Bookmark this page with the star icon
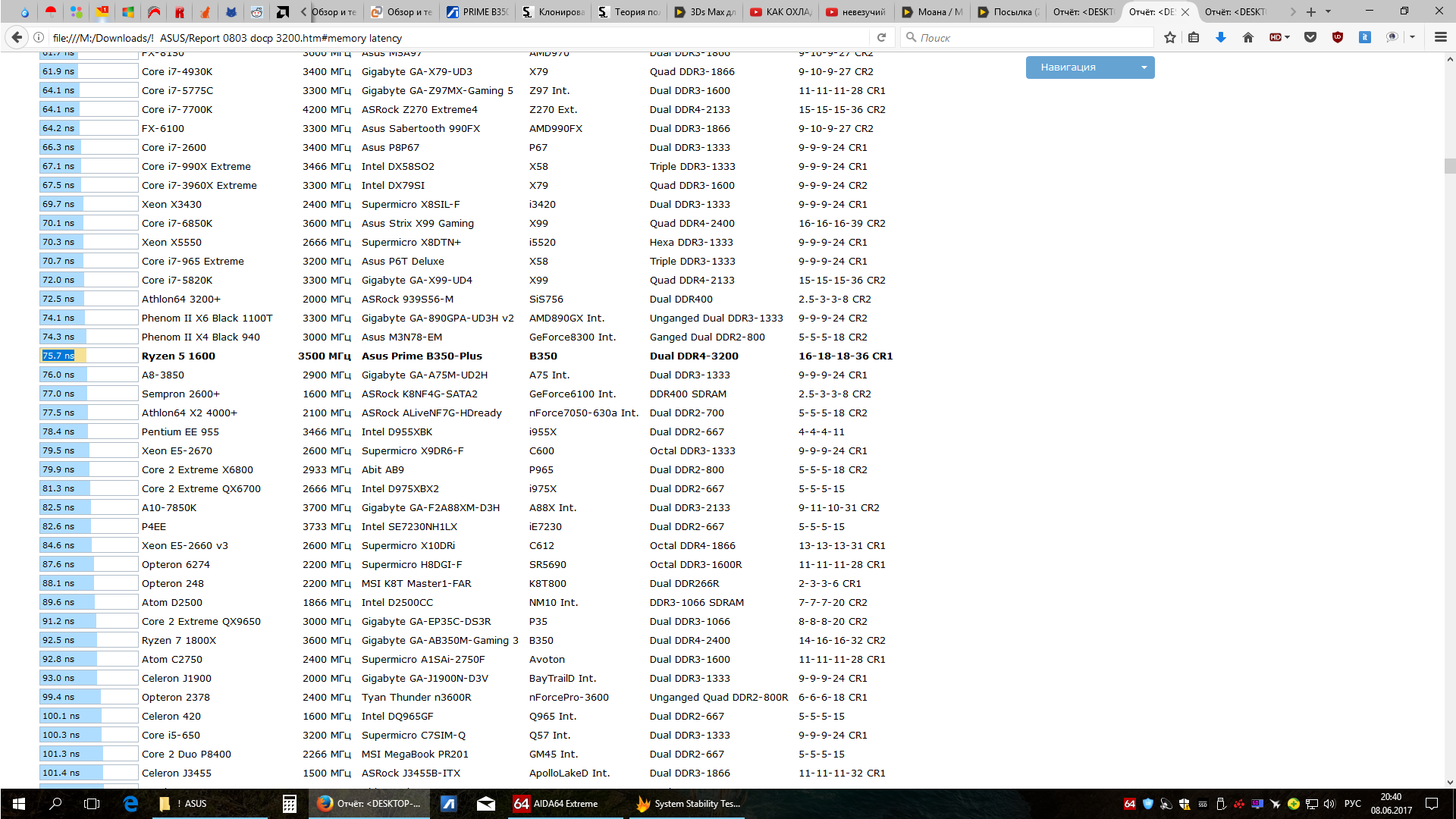 1169,37
